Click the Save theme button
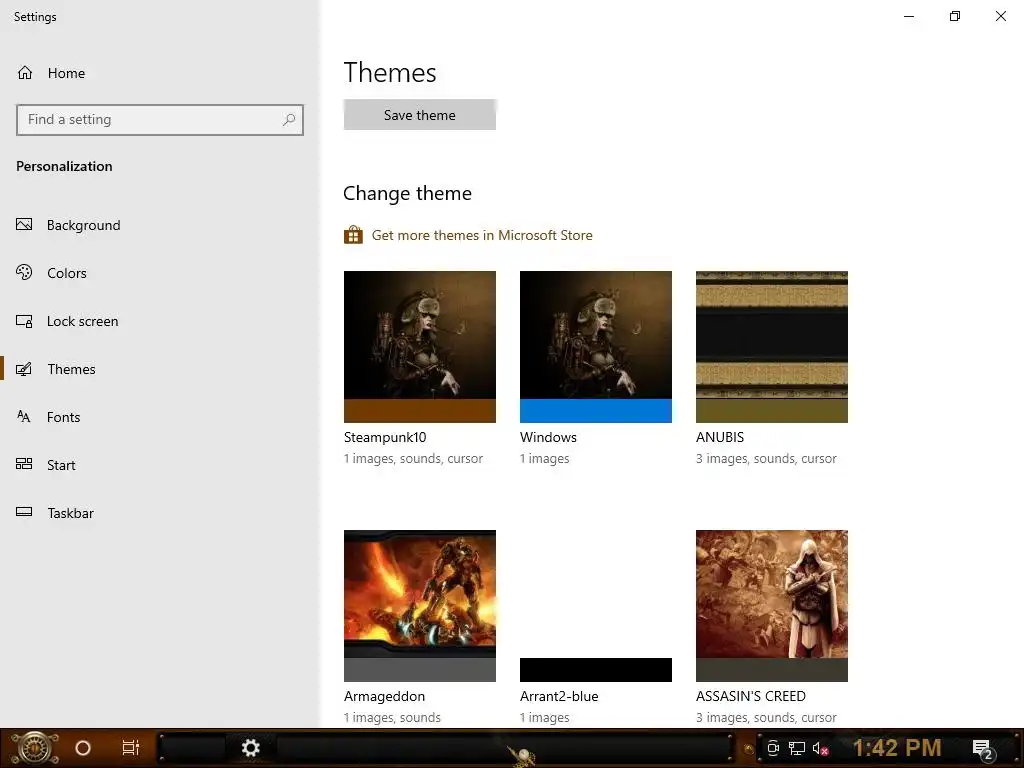This screenshot has width=1024, height=768. 420,115
